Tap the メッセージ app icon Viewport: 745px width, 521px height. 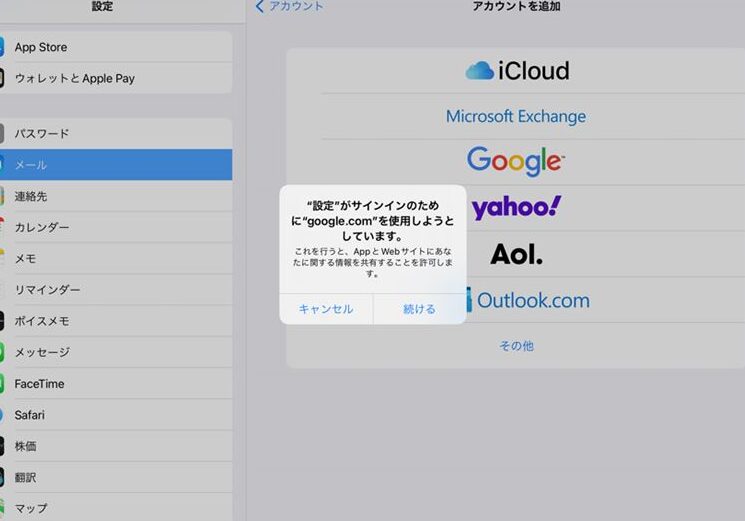[3, 353]
